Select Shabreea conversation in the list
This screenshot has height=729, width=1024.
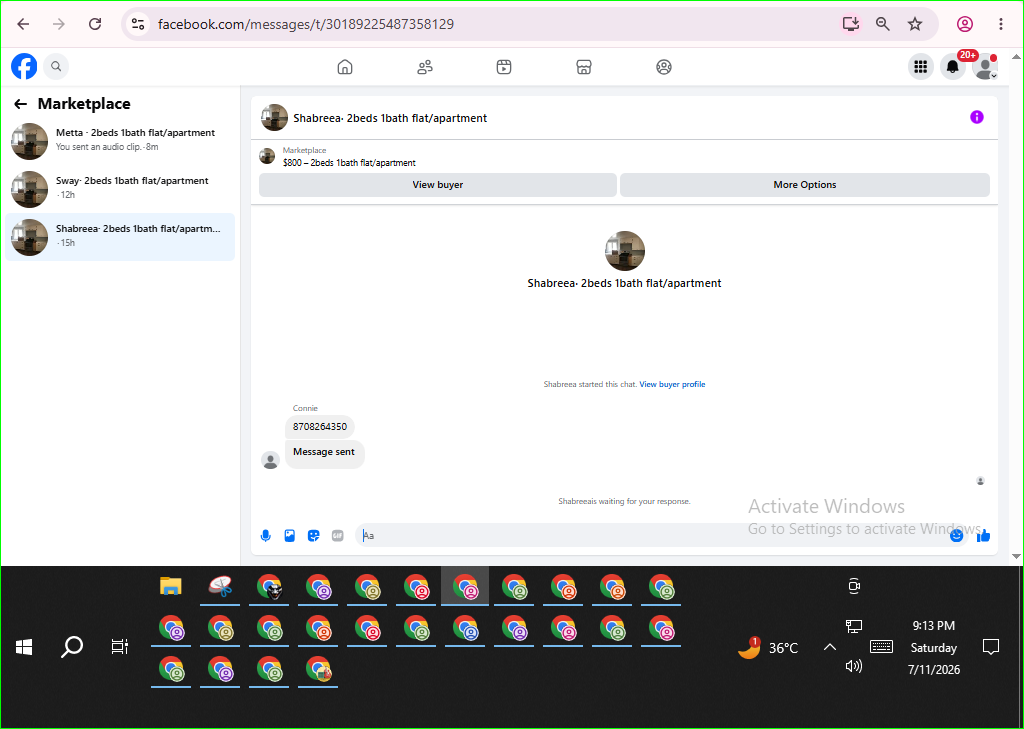click(120, 237)
